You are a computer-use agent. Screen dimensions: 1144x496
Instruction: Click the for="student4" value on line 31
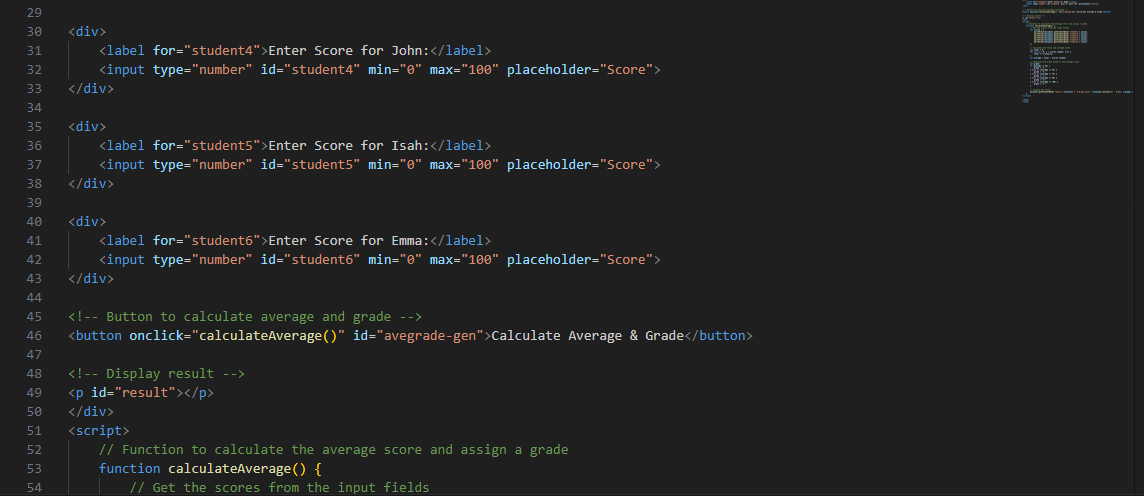pos(223,51)
